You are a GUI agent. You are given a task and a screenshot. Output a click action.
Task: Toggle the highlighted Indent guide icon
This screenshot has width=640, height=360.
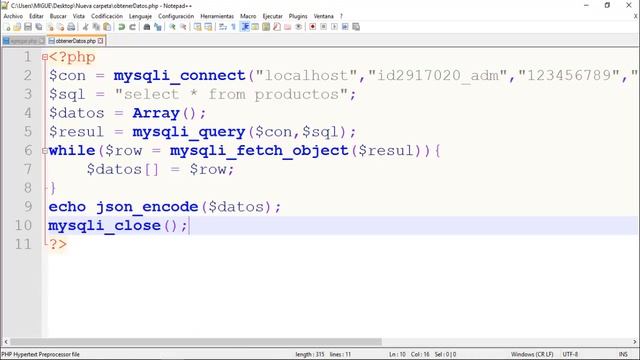pos(245,27)
